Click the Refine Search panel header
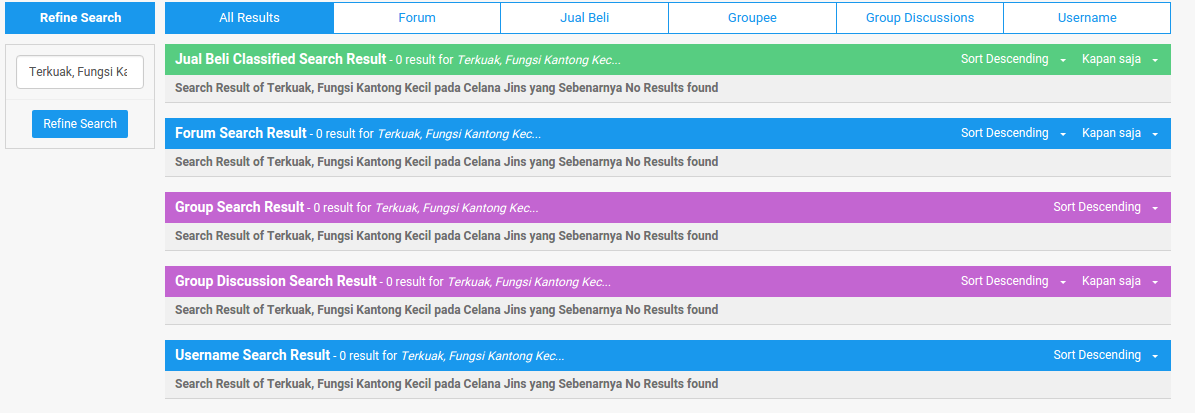This screenshot has height=413, width=1195. coord(80,18)
